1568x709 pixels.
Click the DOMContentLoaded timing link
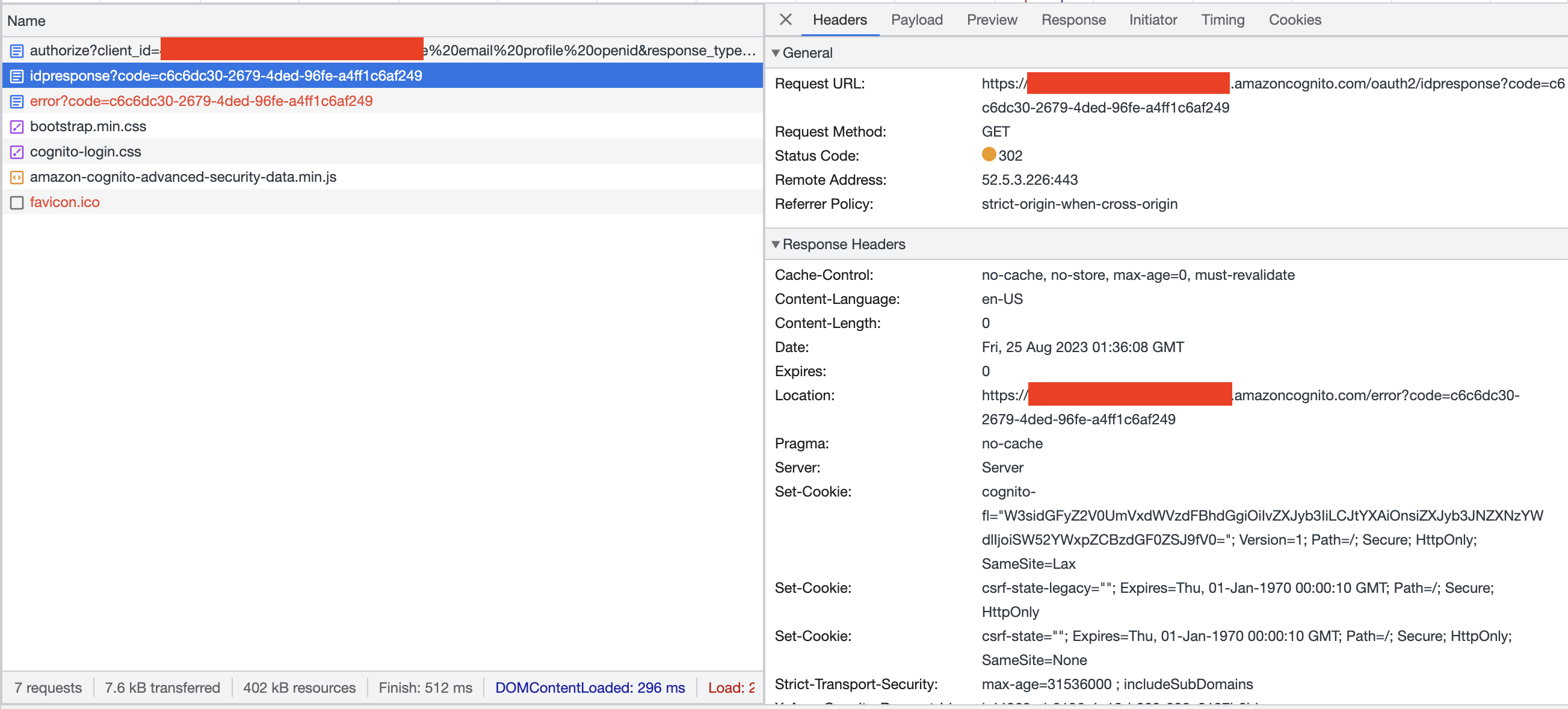[590, 687]
